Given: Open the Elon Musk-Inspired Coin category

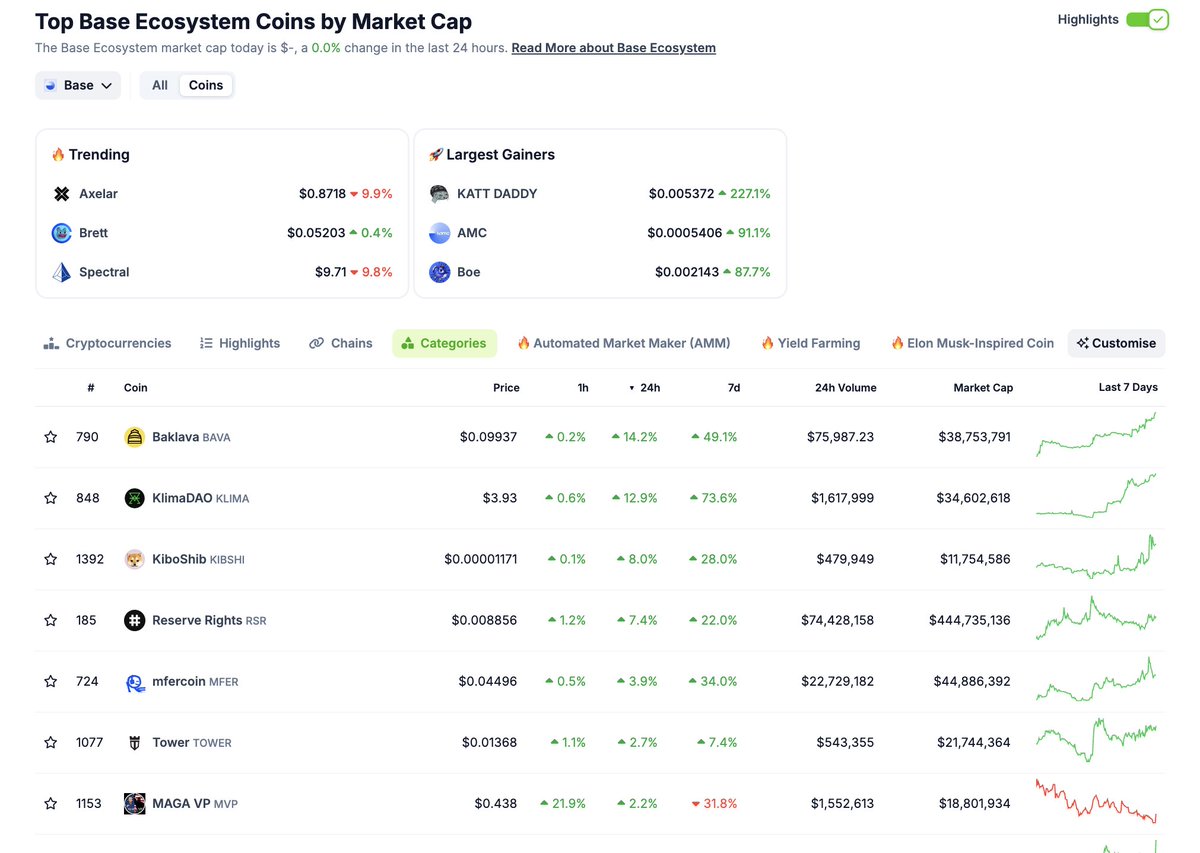Looking at the screenshot, I should click(x=972, y=343).
